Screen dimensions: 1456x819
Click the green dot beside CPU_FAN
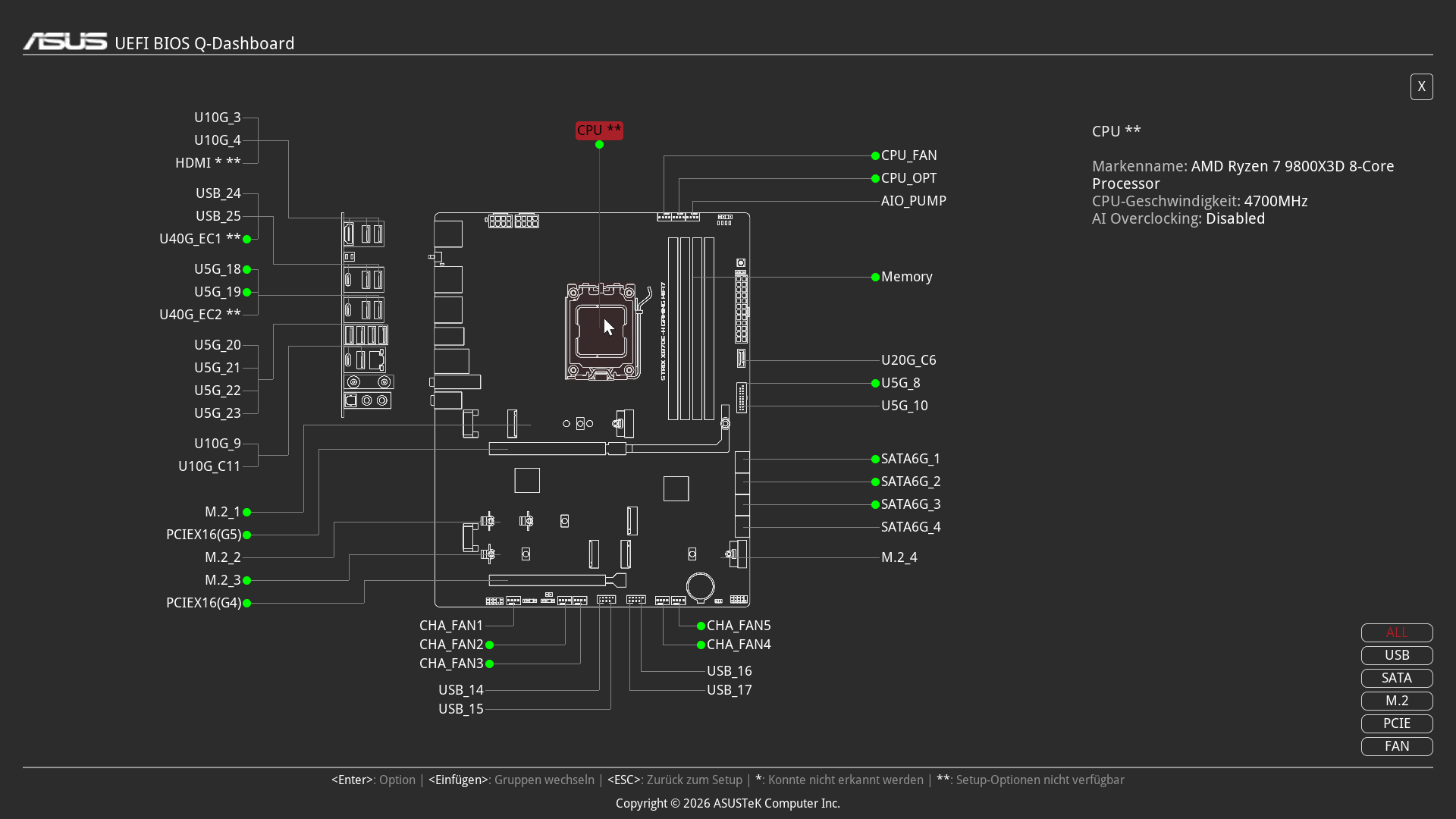point(875,155)
